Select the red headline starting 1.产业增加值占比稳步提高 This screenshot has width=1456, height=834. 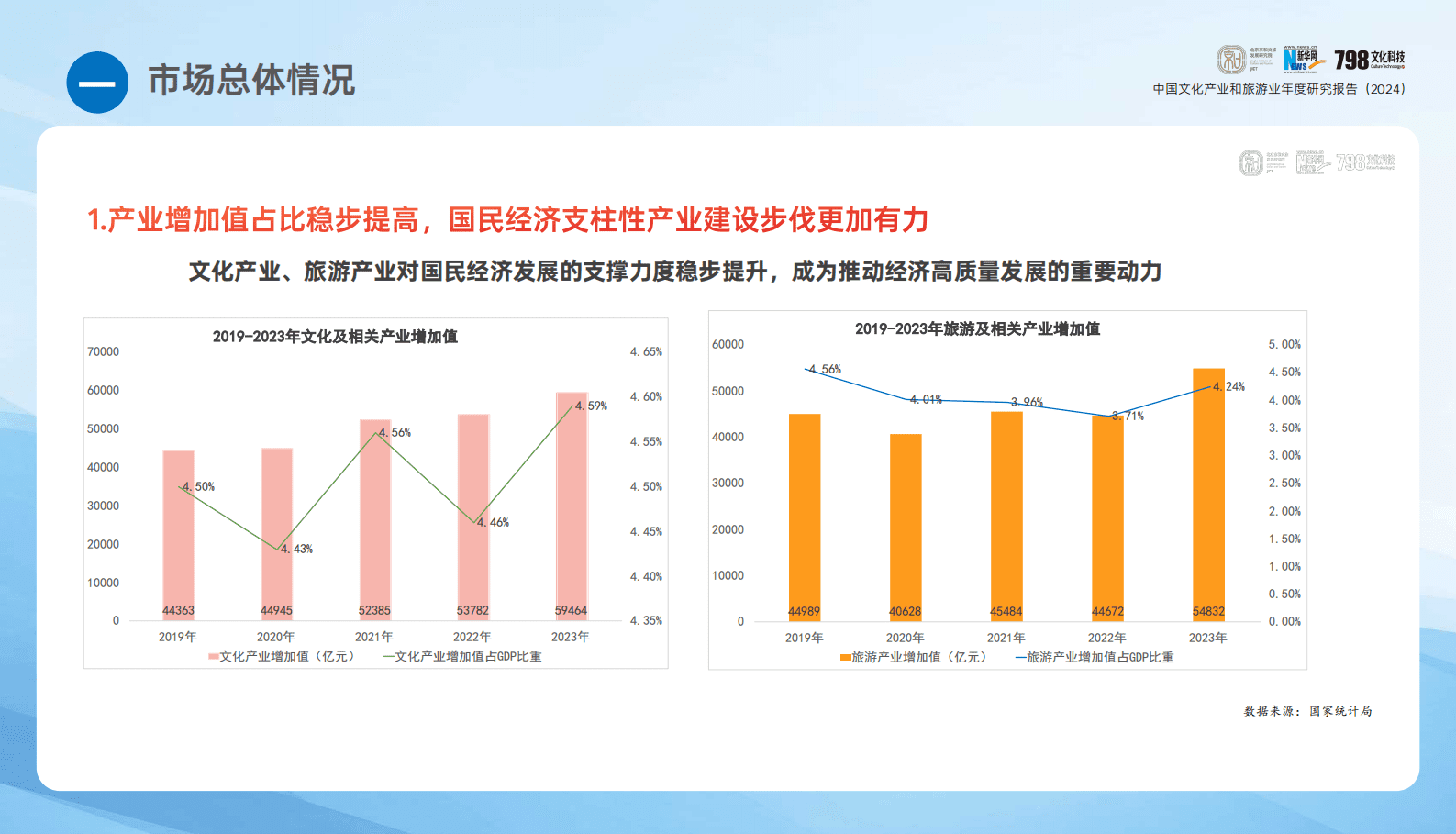(x=507, y=220)
